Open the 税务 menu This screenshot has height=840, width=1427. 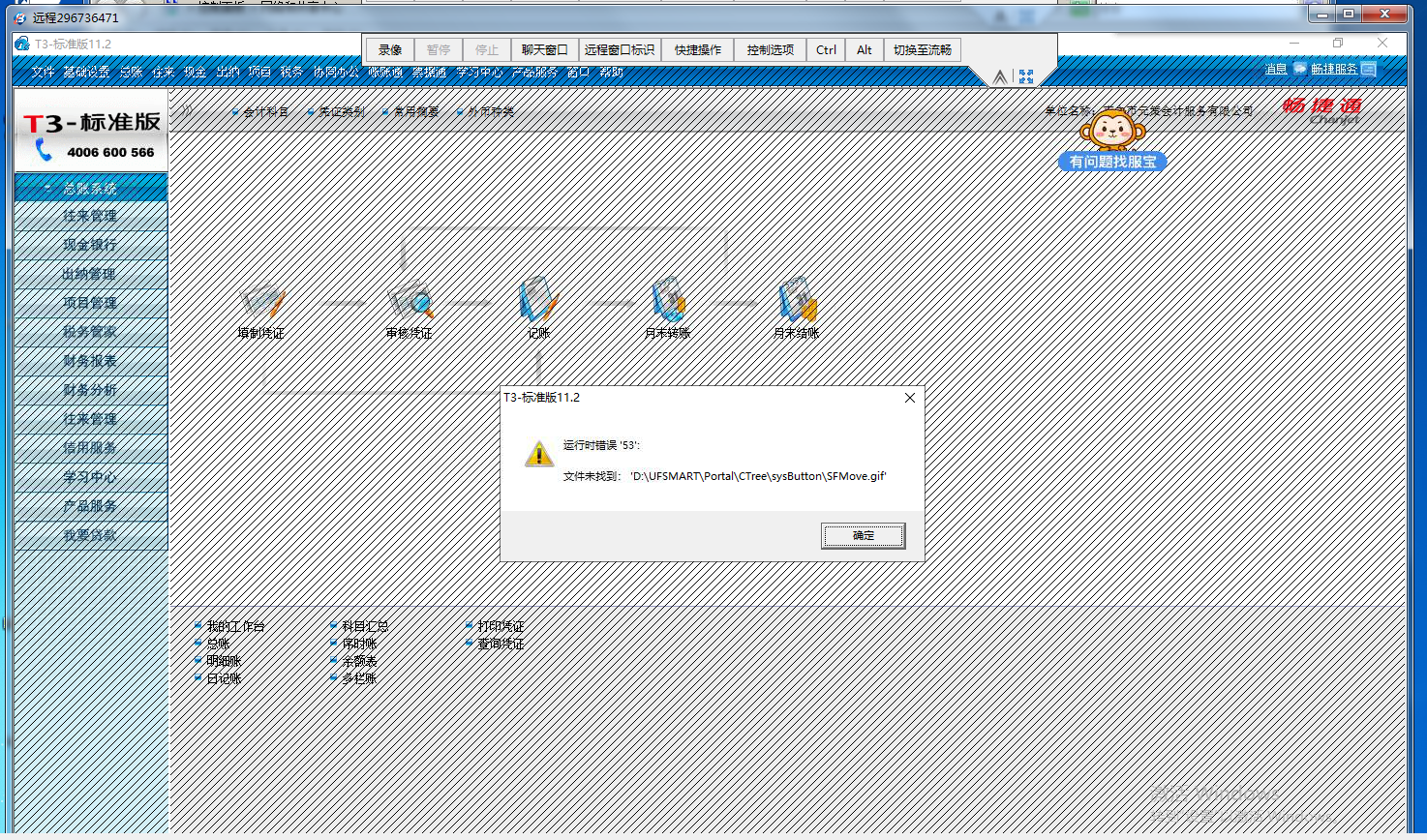291,72
